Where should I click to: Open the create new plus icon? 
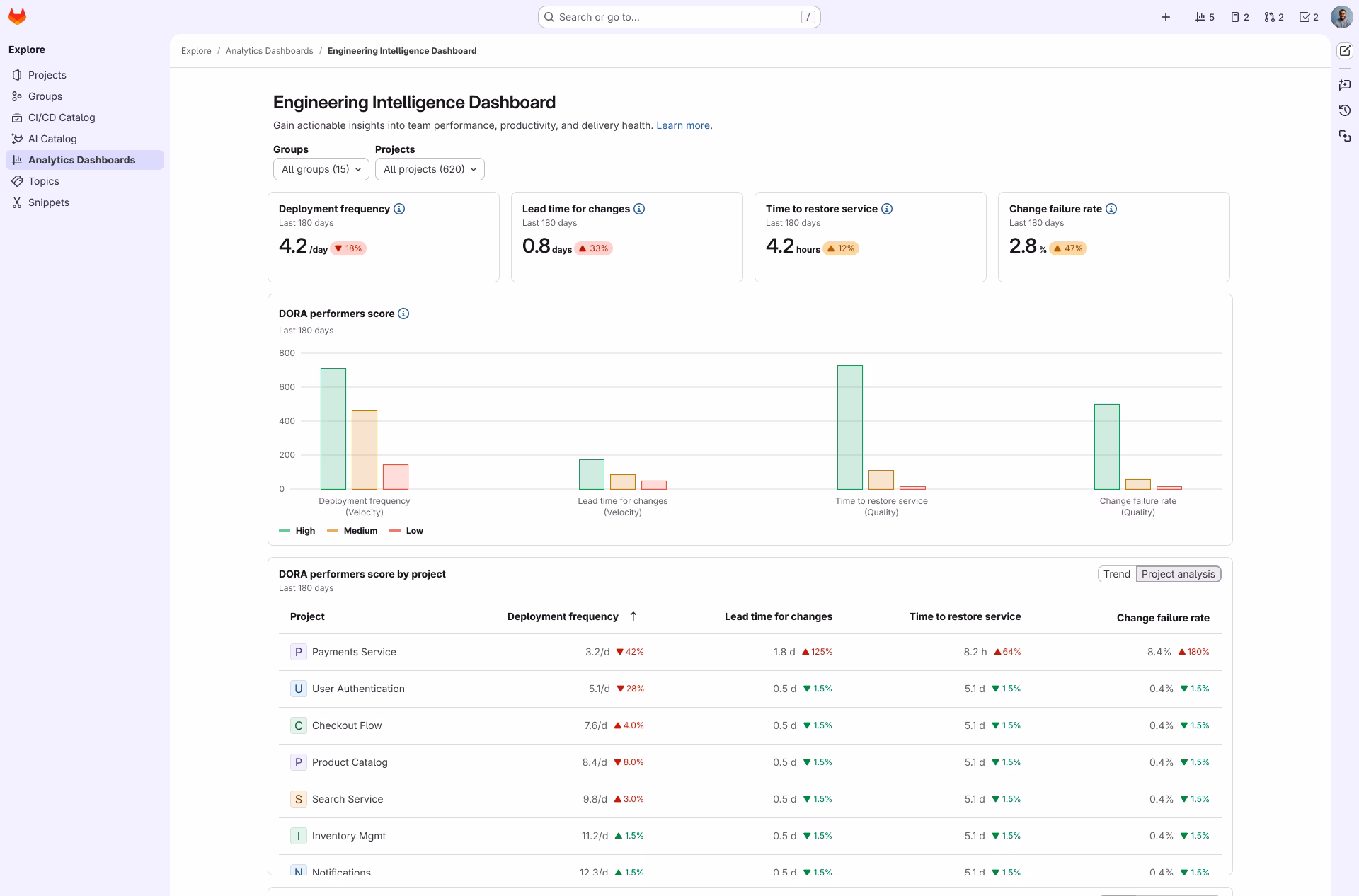[x=1166, y=17]
